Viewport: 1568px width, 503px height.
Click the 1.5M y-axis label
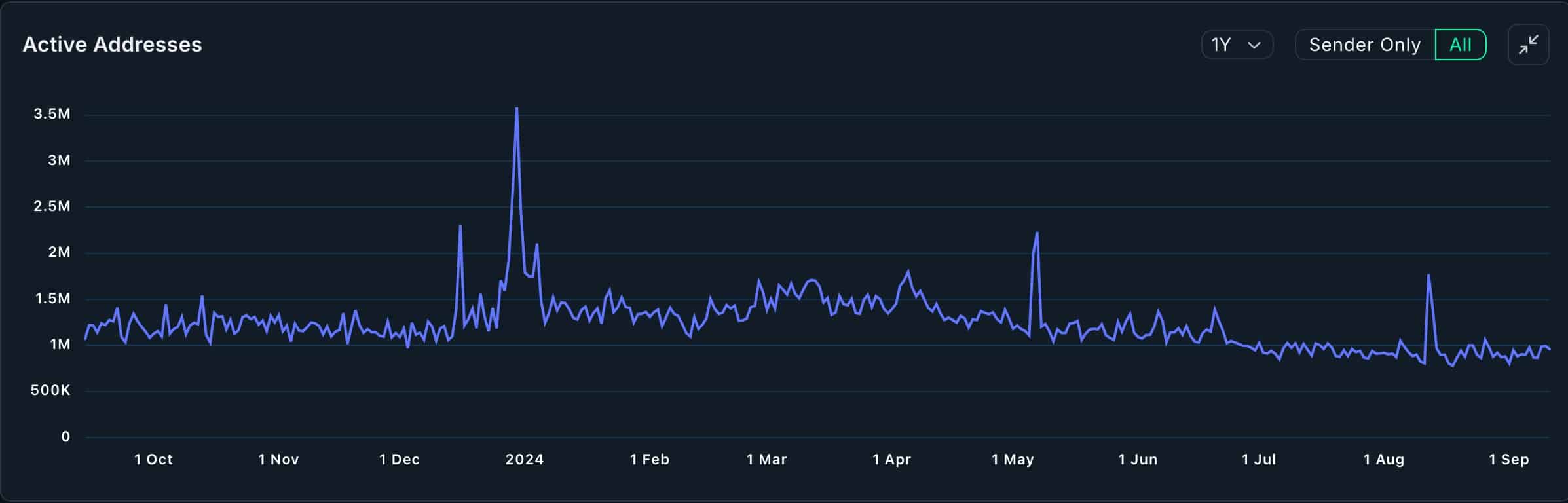click(52, 299)
